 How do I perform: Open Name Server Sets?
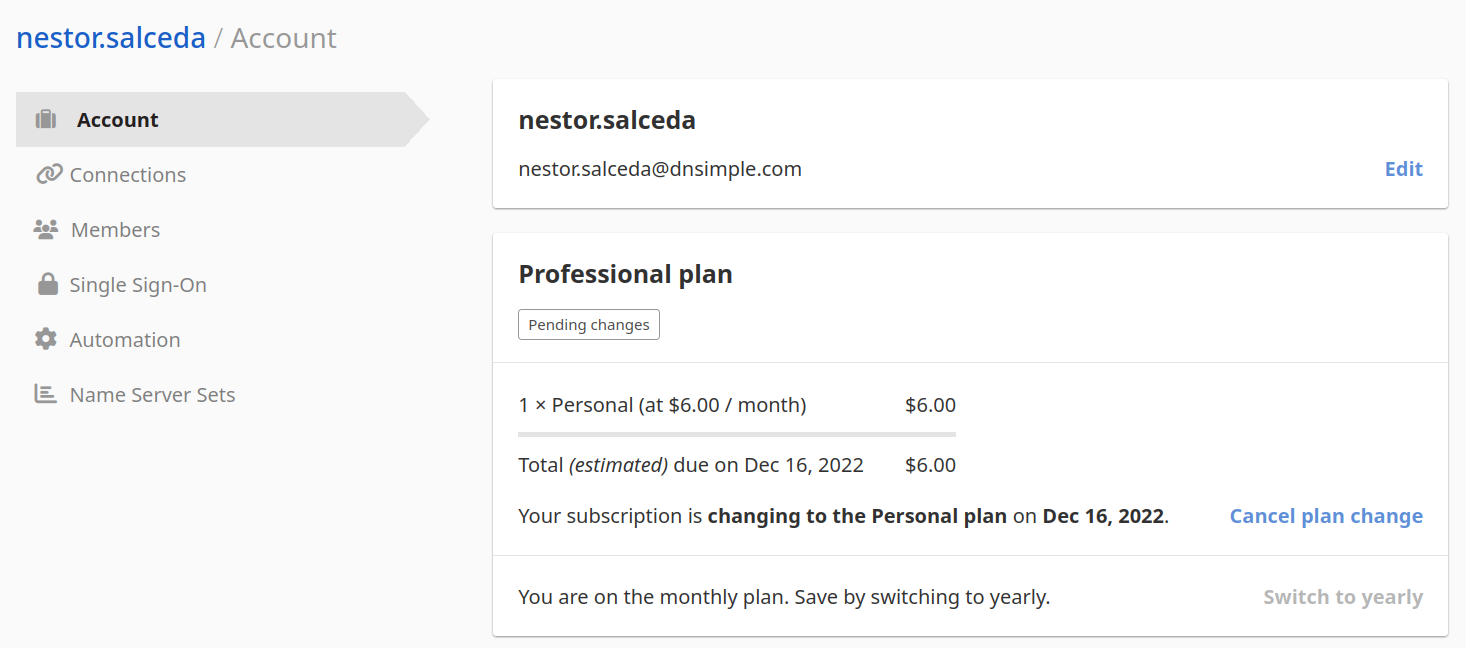tap(152, 395)
